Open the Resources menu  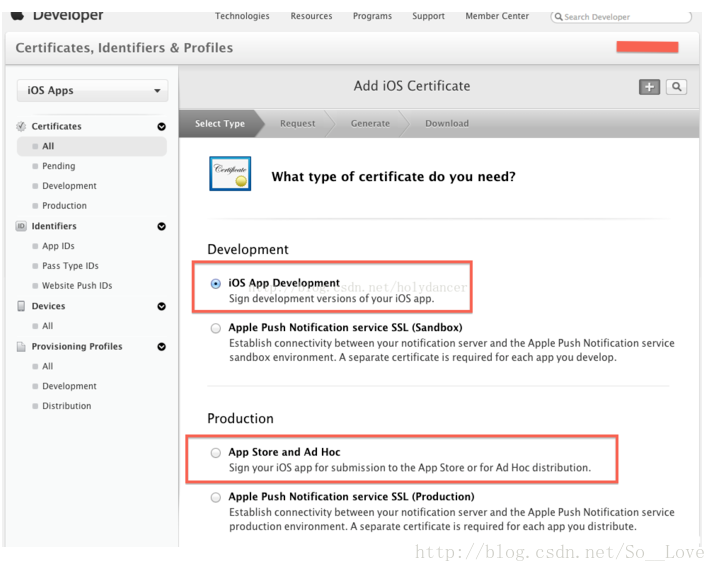(x=311, y=16)
